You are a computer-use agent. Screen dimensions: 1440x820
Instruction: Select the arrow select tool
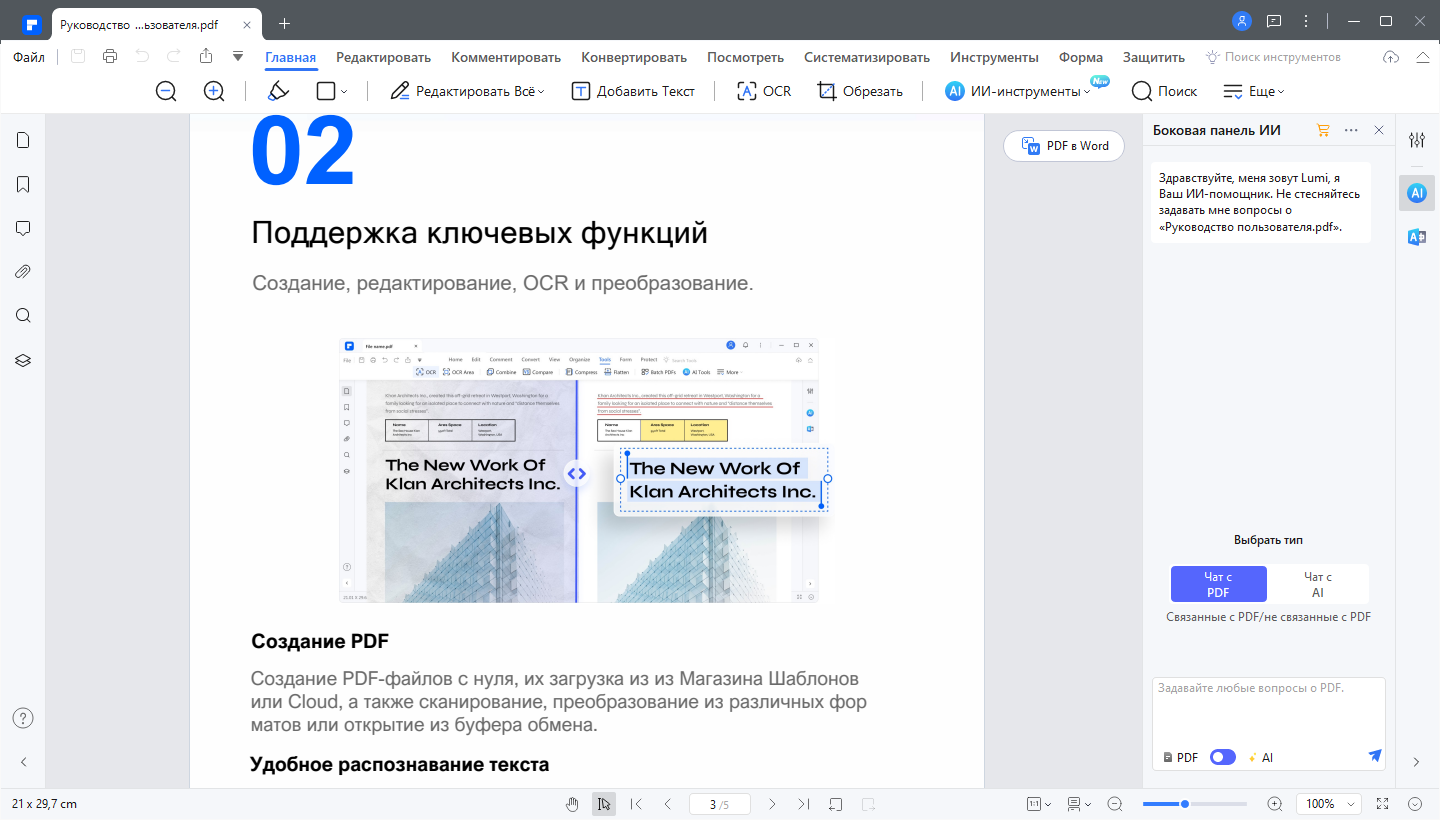coord(604,804)
